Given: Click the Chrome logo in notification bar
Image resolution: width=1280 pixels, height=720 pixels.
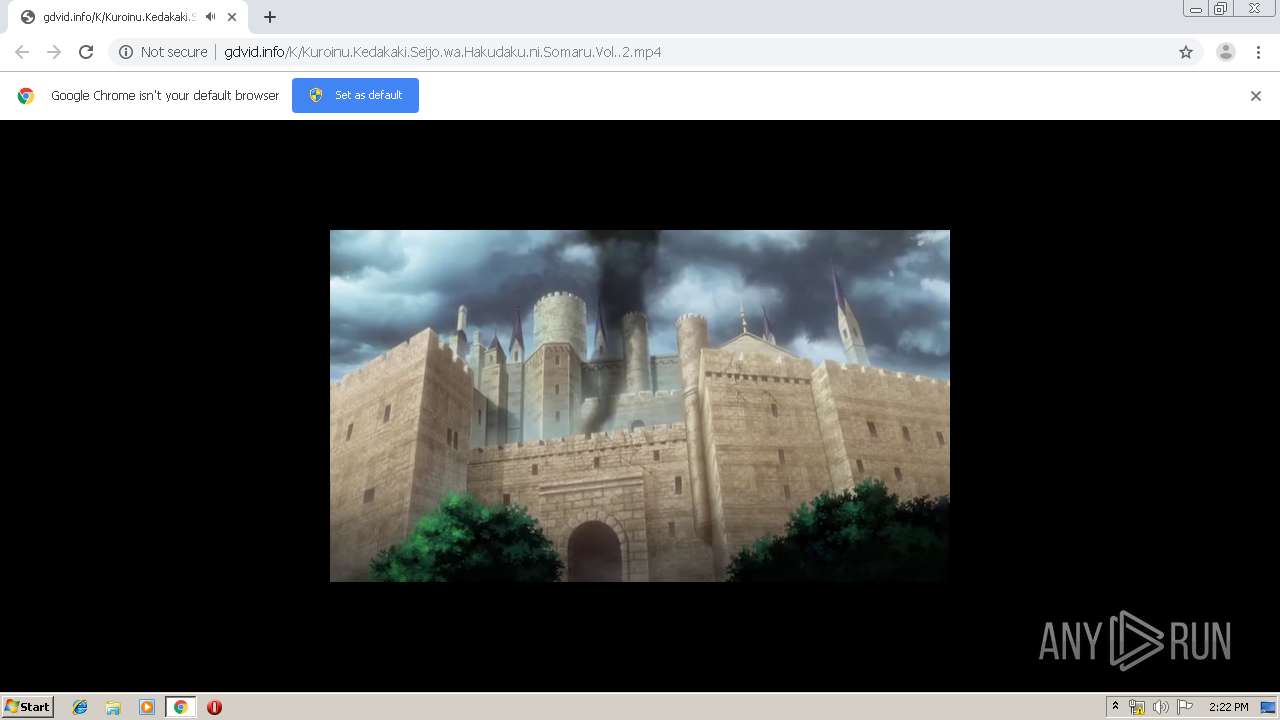Looking at the screenshot, I should (x=26, y=96).
